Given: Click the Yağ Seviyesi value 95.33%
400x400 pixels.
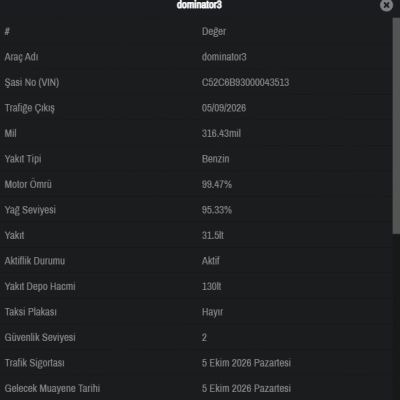Looking at the screenshot, I should coord(217,210).
